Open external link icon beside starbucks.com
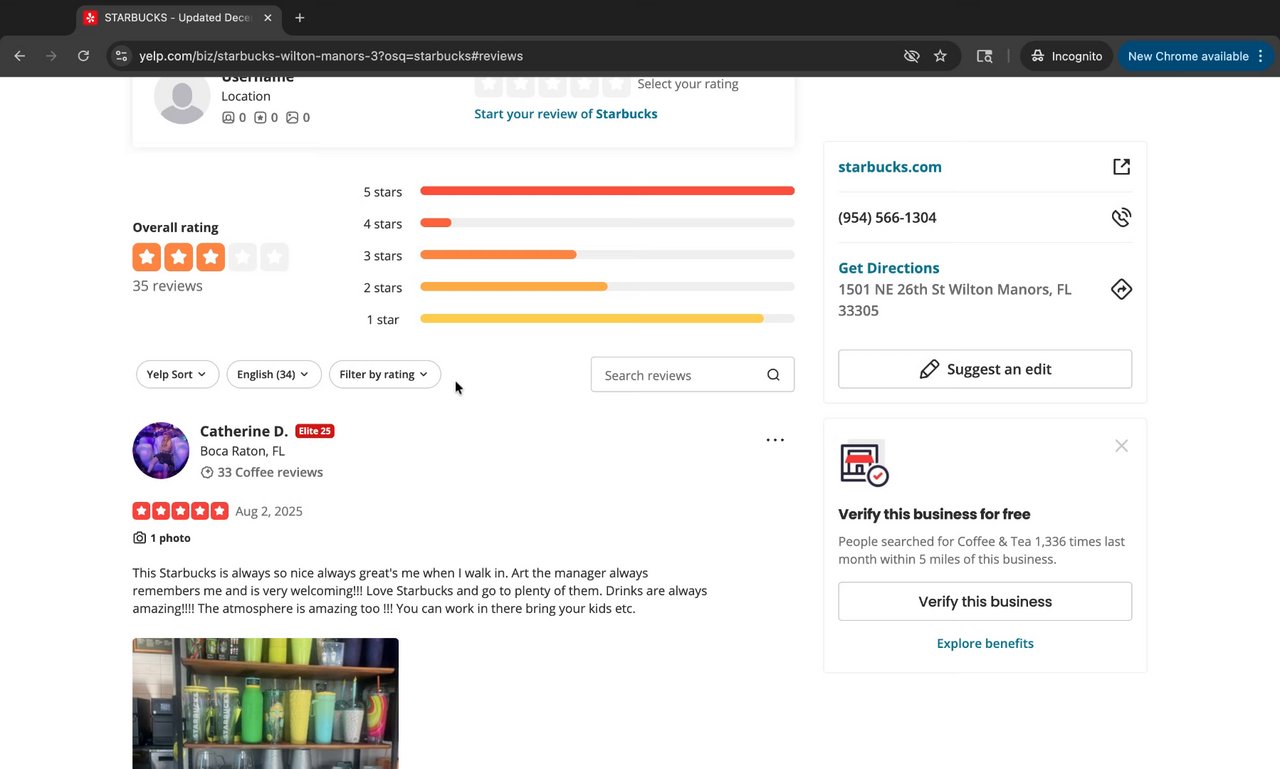The width and height of the screenshot is (1280, 769). click(1122, 167)
